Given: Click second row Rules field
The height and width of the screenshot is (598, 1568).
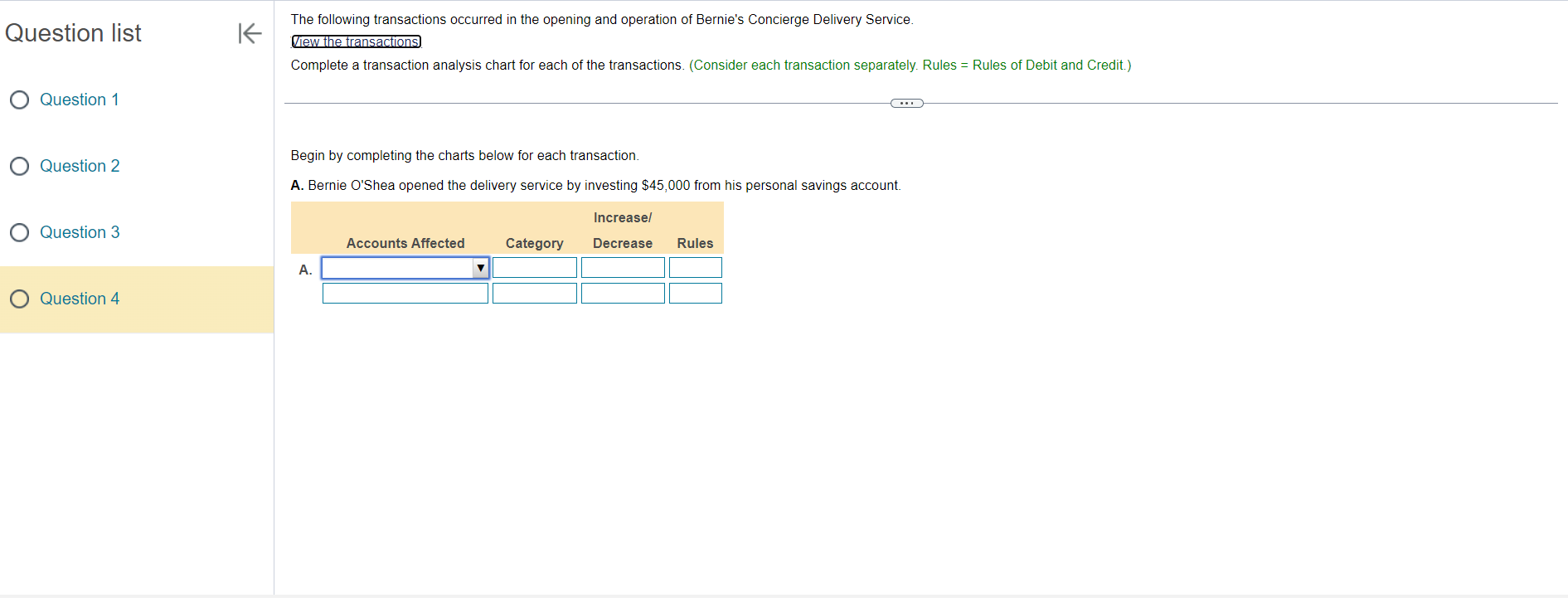Looking at the screenshot, I should click(696, 294).
